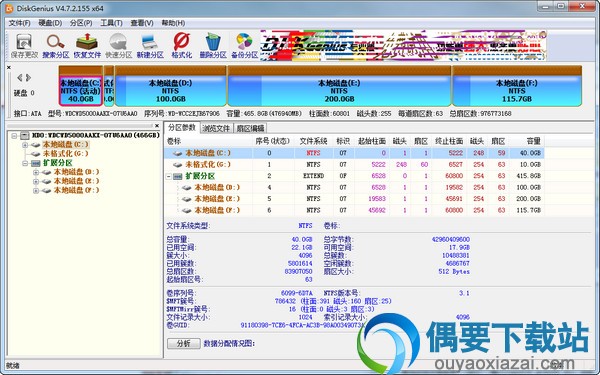Select the small G: block in disk map
This screenshot has width=600, height=375.
pyautogui.click(x=109, y=86)
